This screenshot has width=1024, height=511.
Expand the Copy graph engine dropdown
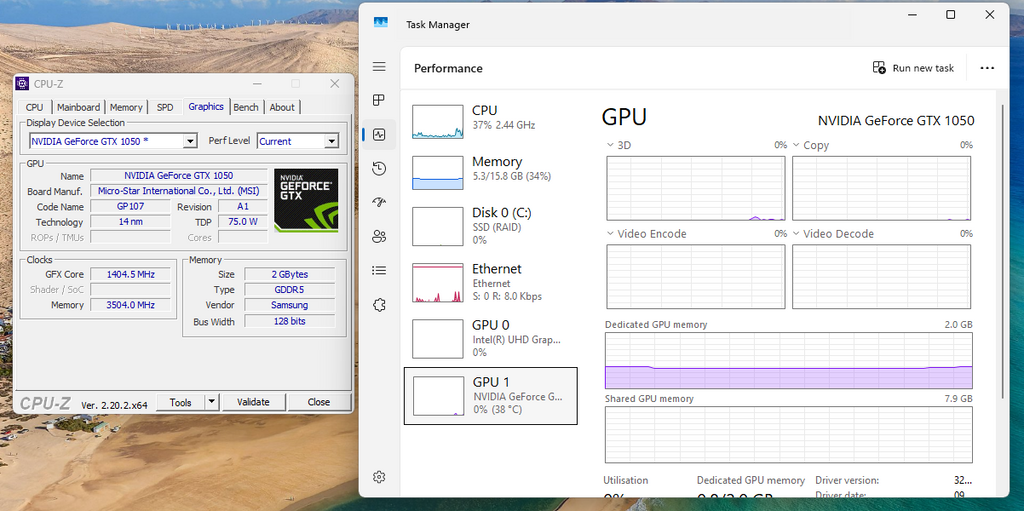click(x=796, y=145)
